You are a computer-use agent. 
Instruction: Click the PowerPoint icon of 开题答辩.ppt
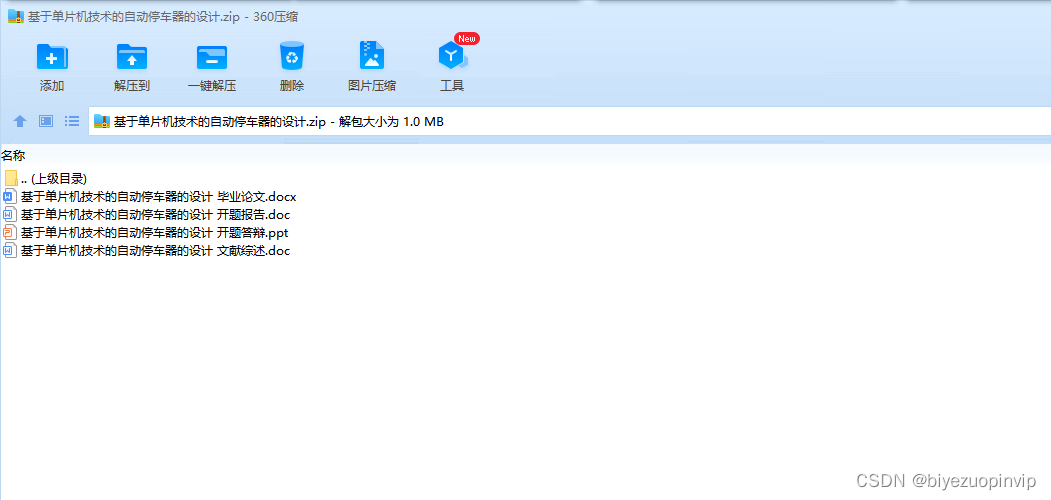(x=9, y=233)
